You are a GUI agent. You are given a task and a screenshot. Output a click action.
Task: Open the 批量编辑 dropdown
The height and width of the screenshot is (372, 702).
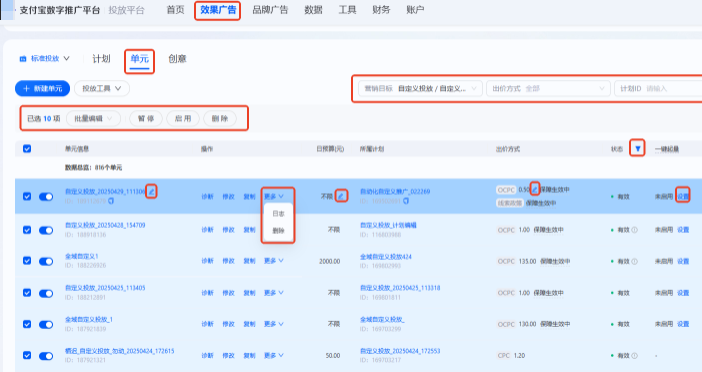pyautogui.click(x=93, y=119)
